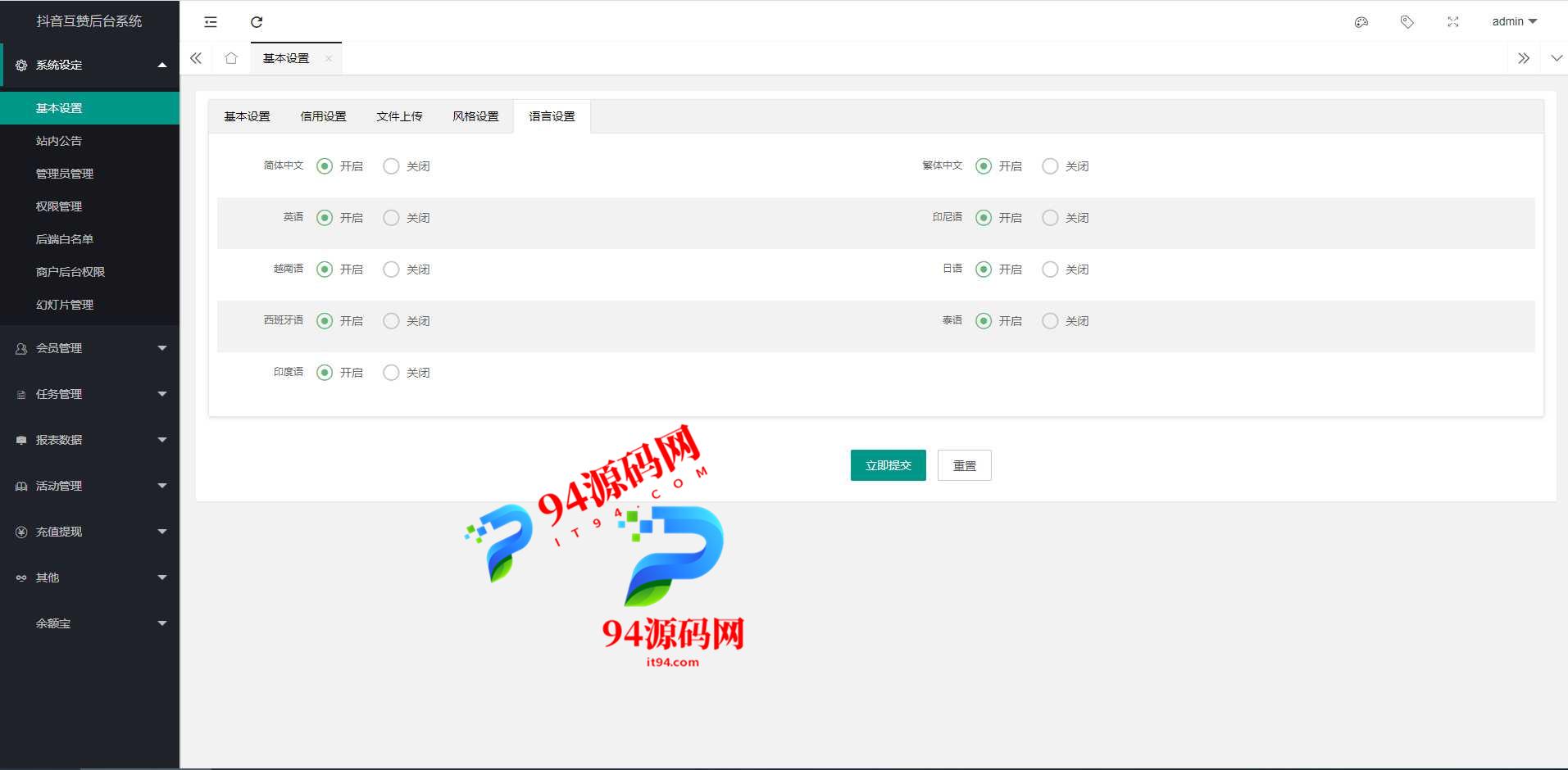Expand the 其他 menu
1568x770 pixels.
click(x=162, y=577)
